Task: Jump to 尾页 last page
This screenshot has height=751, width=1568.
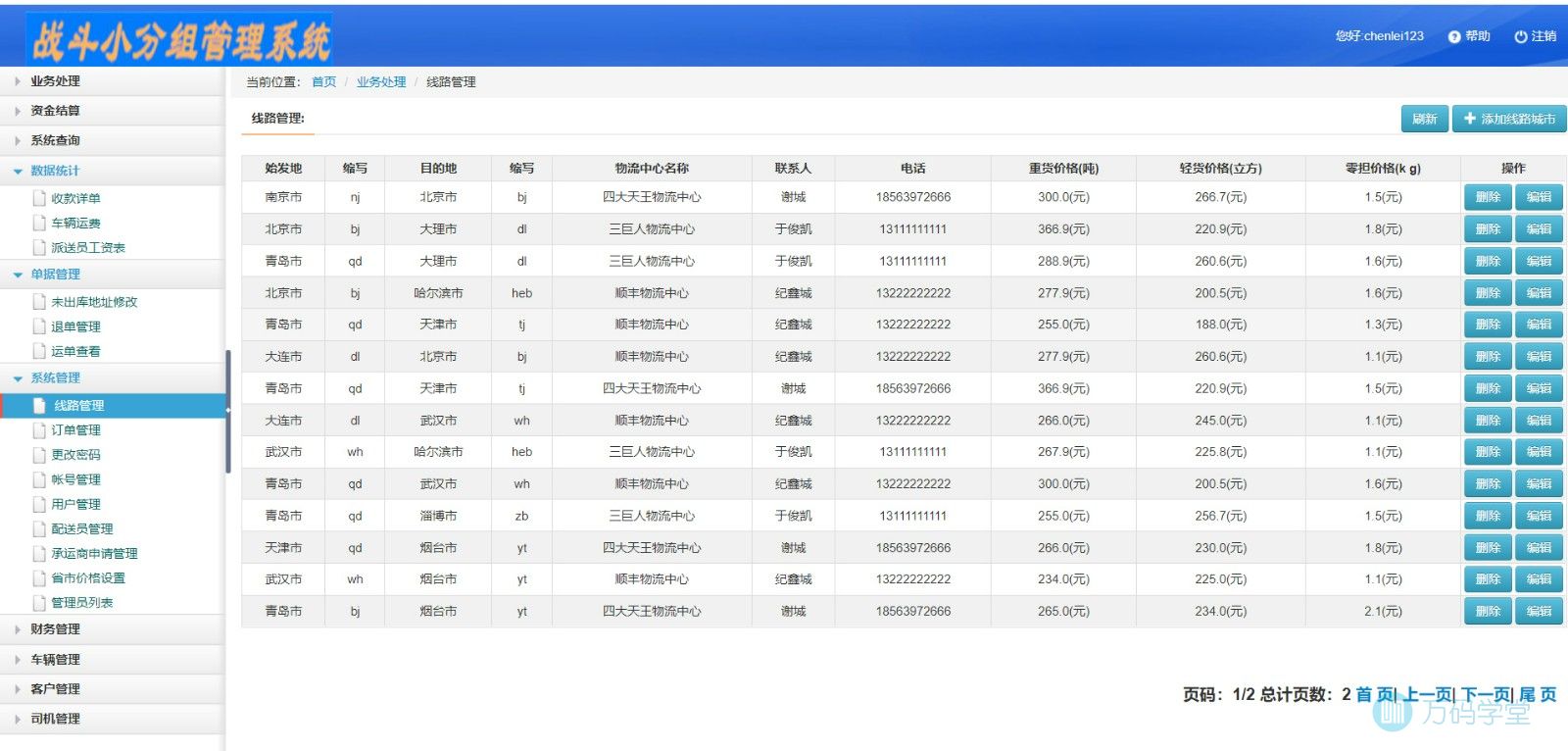Action: tap(1538, 694)
